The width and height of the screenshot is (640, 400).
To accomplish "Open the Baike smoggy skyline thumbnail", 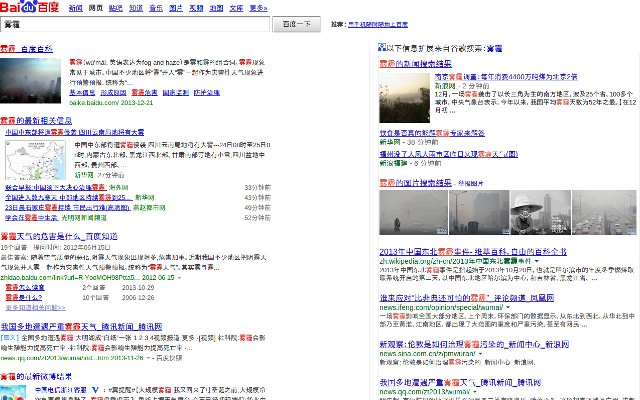I will [31, 80].
